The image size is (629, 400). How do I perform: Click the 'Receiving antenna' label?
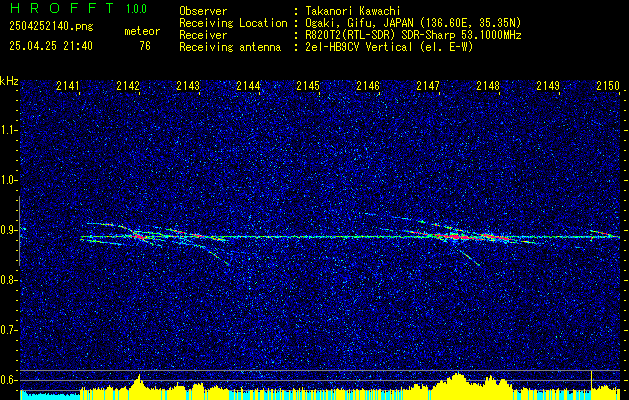(x=230, y=47)
